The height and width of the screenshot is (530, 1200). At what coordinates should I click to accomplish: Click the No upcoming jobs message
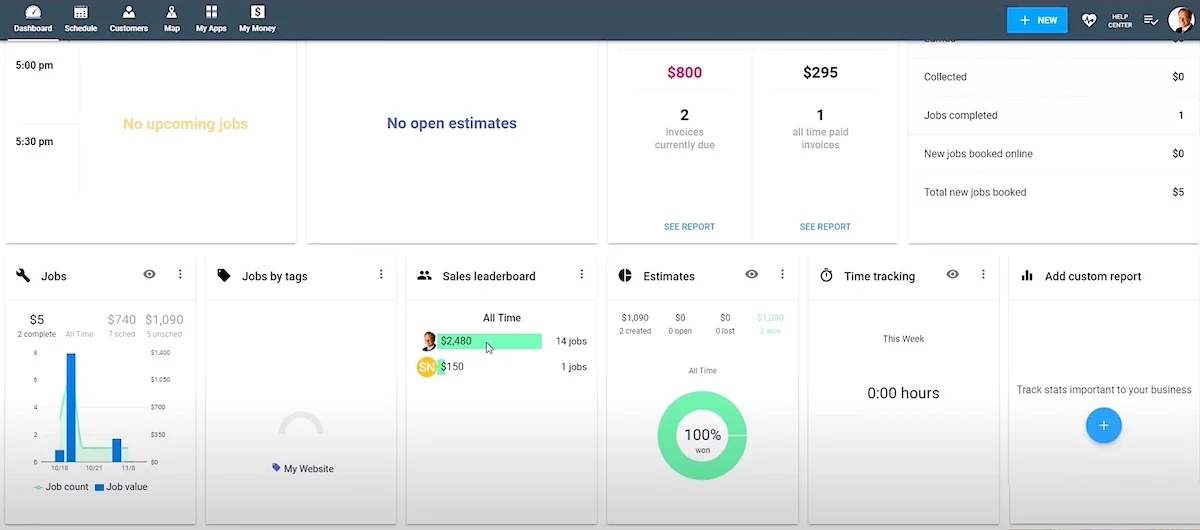(x=185, y=124)
